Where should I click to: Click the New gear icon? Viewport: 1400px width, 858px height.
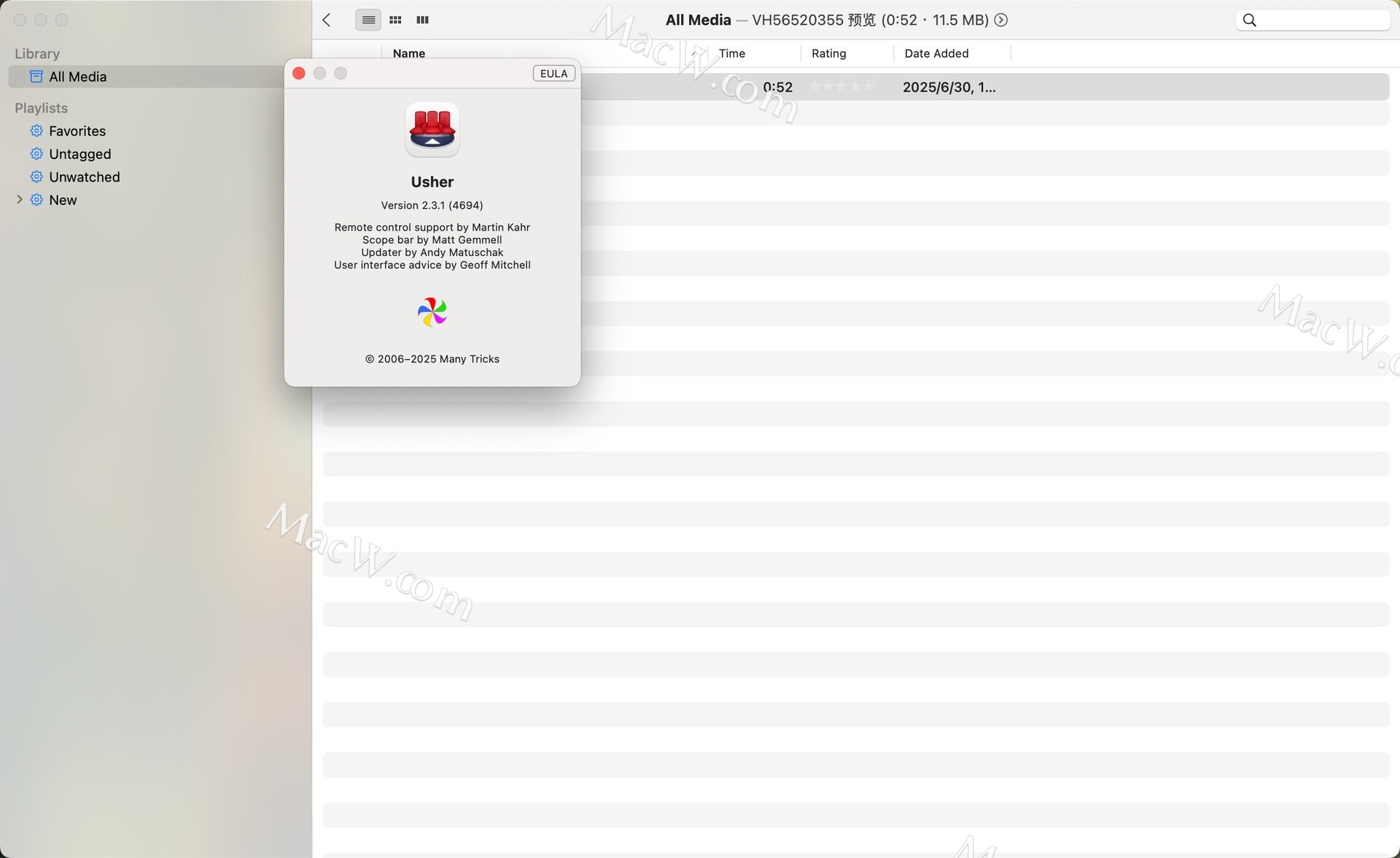[36, 200]
